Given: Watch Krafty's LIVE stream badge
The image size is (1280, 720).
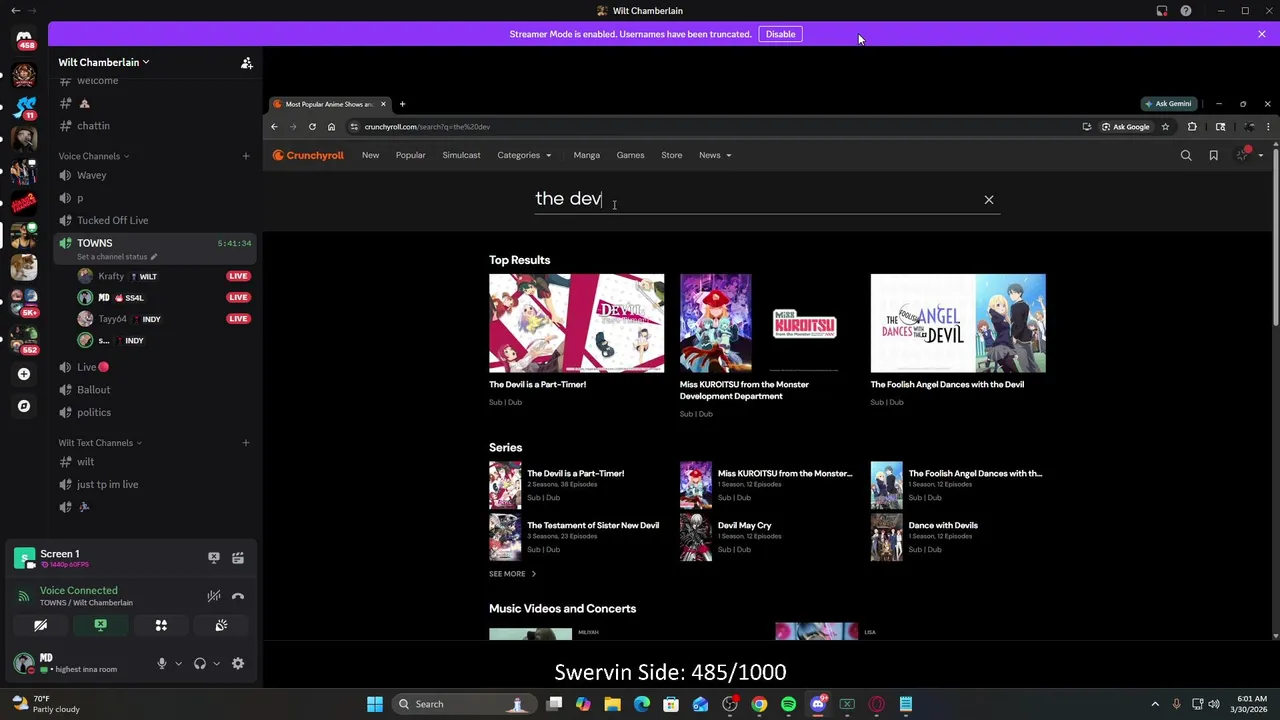Looking at the screenshot, I should (x=238, y=276).
